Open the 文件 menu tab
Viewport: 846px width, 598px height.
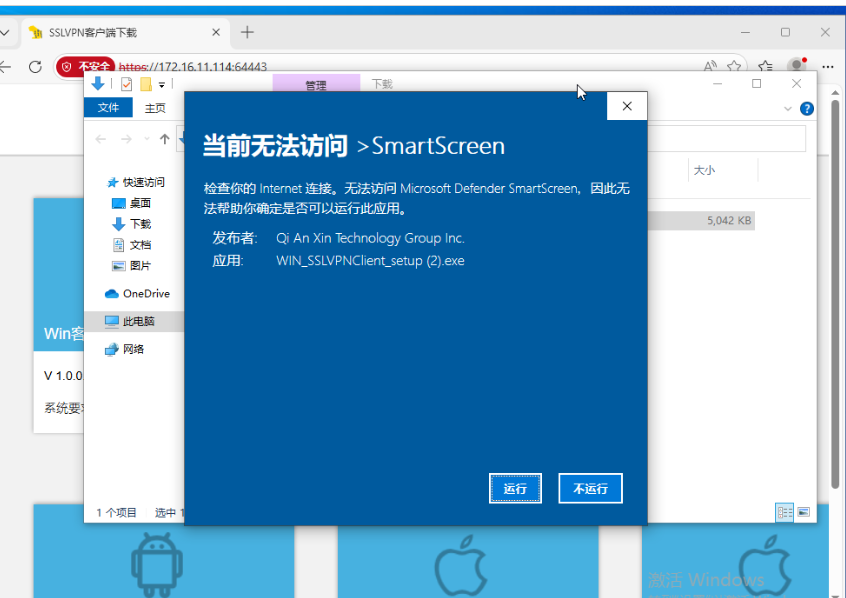108,107
